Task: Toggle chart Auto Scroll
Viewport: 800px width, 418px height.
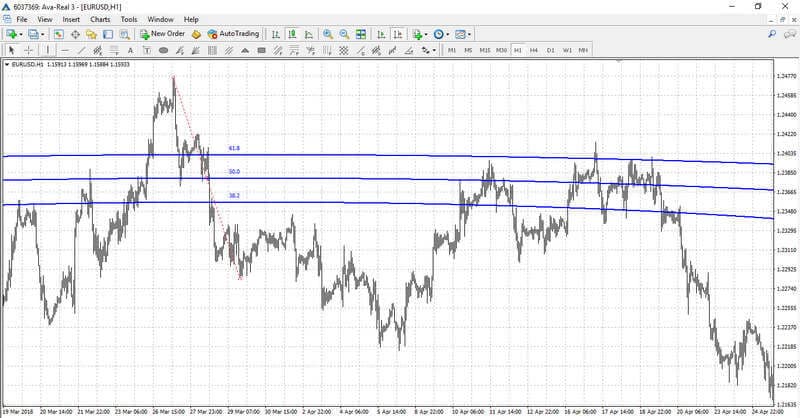Action: (381, 34)
